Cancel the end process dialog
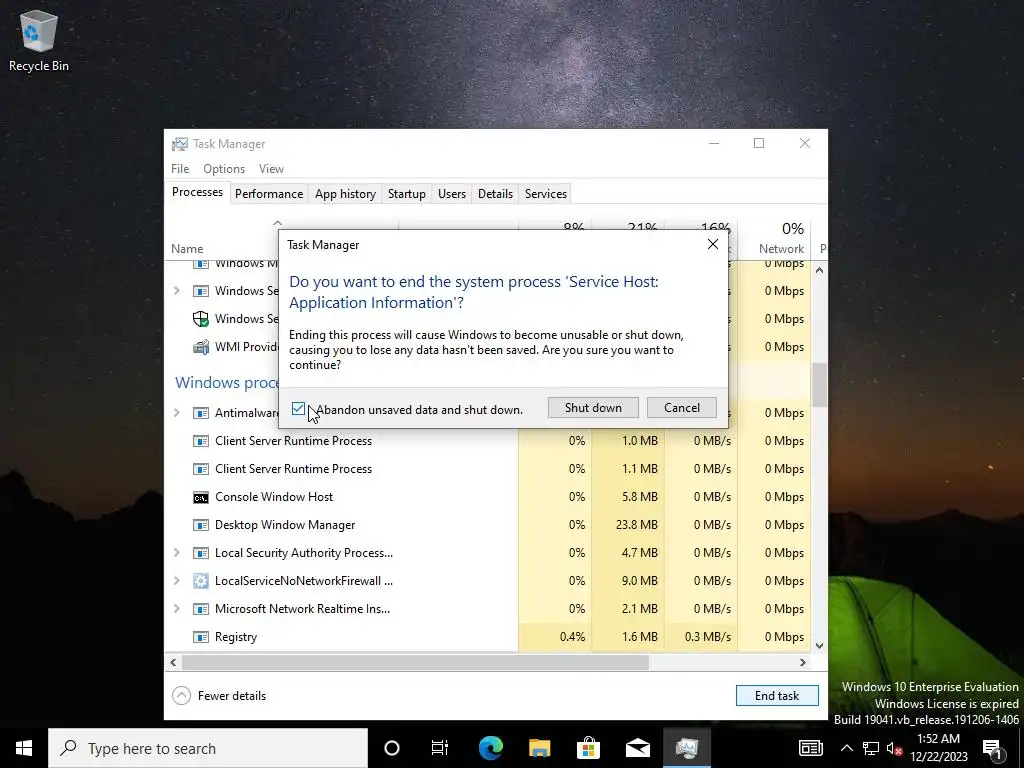 coord(682,408)
